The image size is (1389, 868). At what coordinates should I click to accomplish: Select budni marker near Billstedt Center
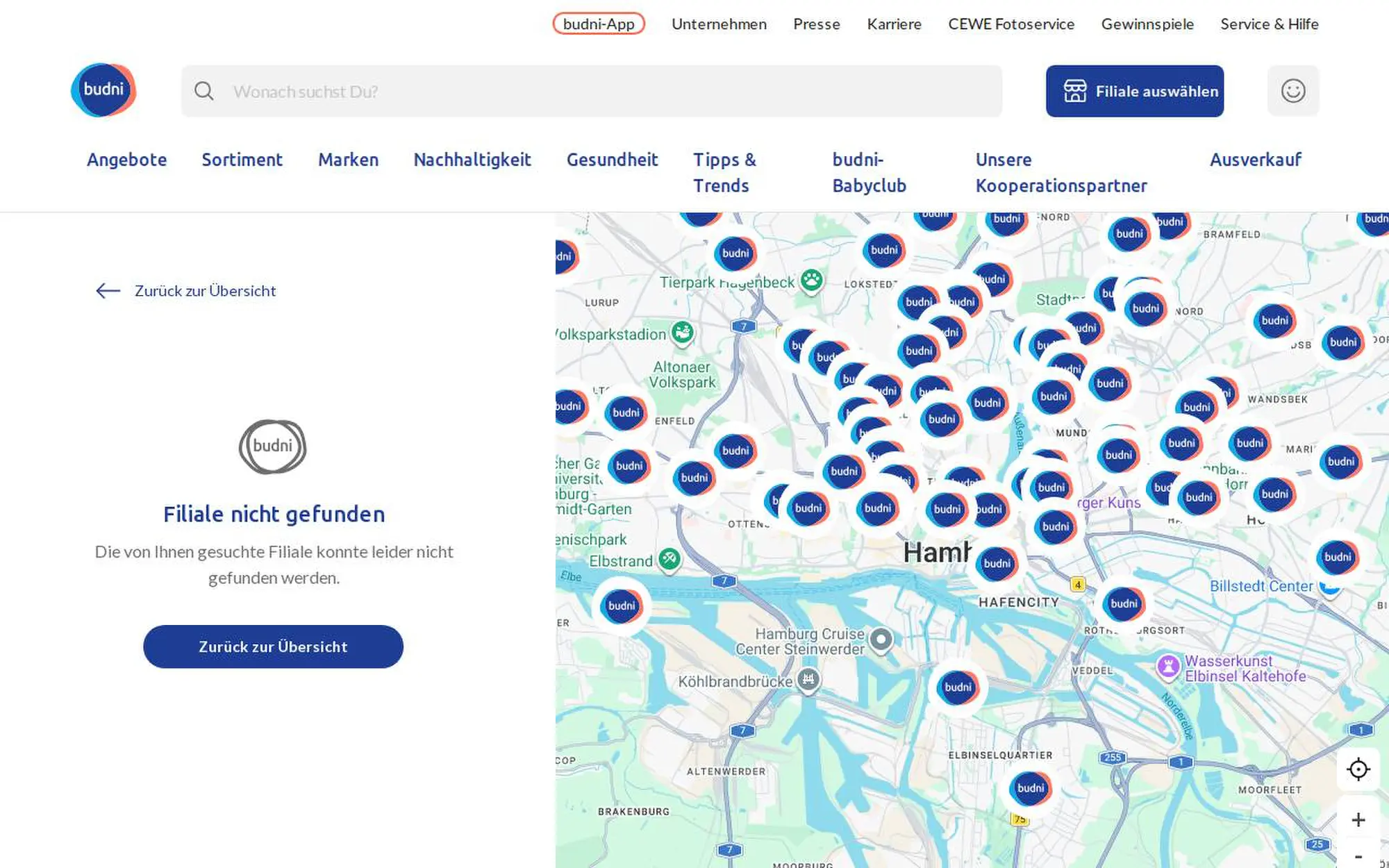[x=1337, y=557]
